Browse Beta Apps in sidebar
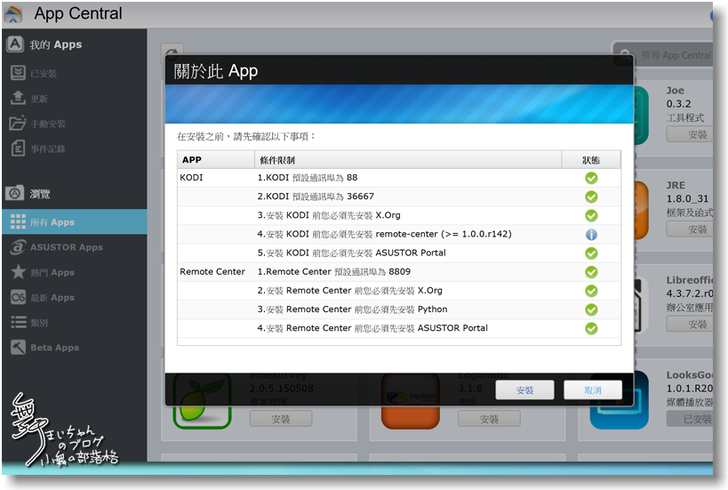The height and width of the screenshot is (490, 728). tap(52, 347)
